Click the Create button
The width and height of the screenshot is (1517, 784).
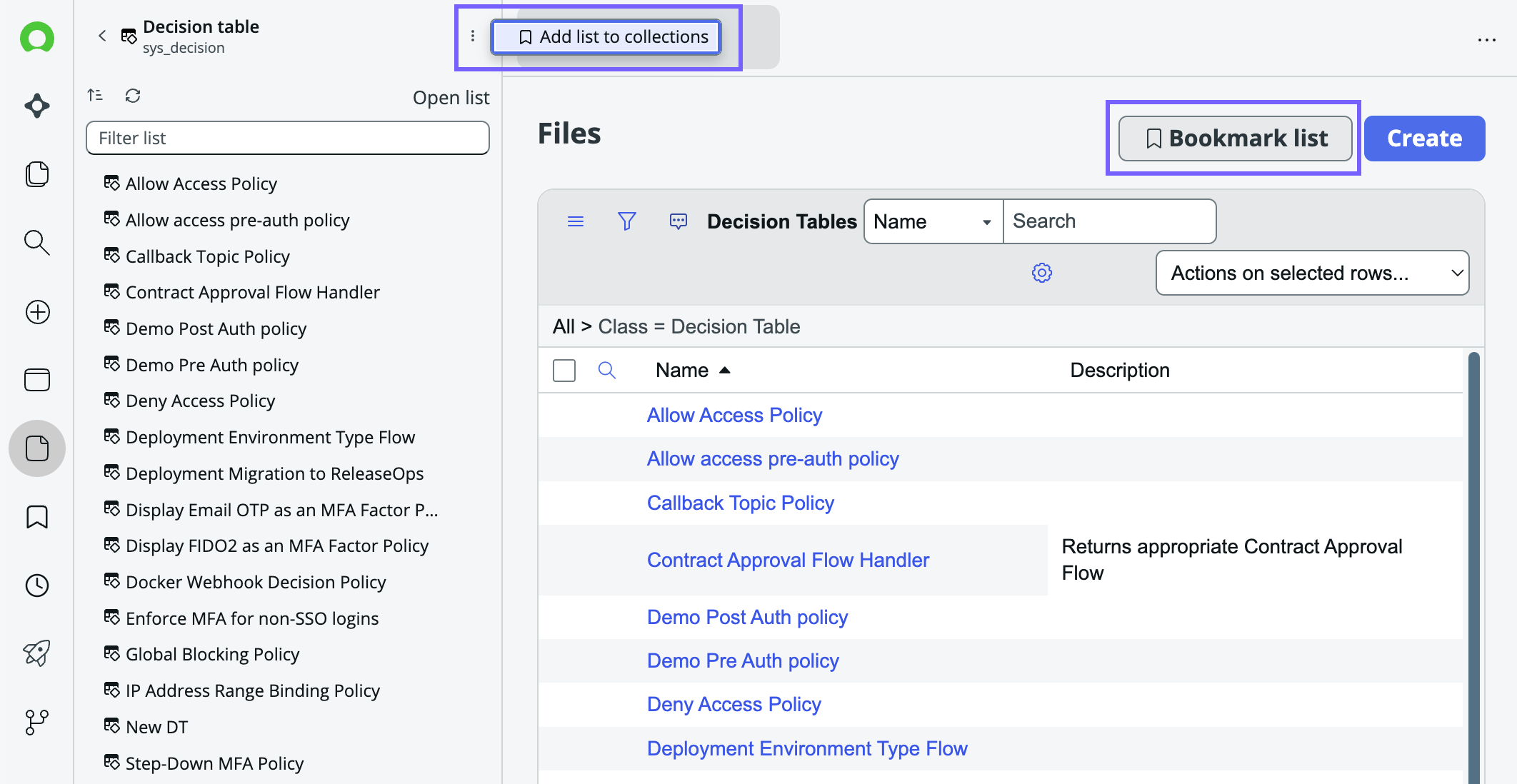coord(1424,138)
